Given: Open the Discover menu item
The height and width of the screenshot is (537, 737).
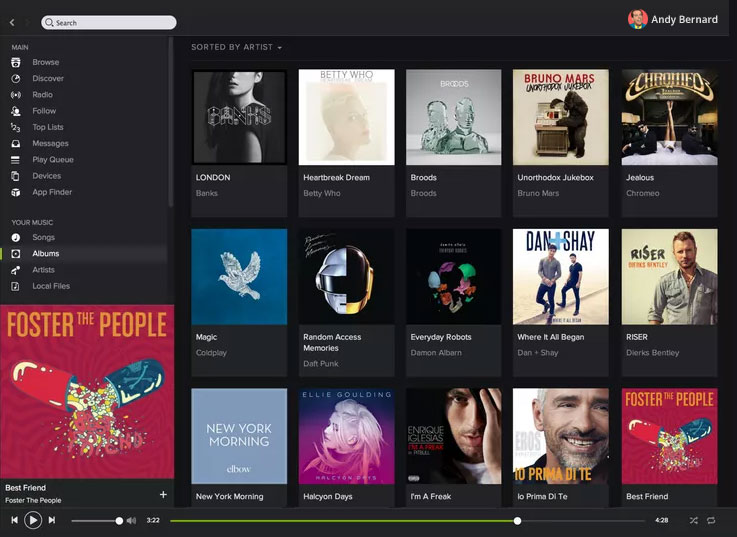Looking at the screenshot, I should pos(48,79).
